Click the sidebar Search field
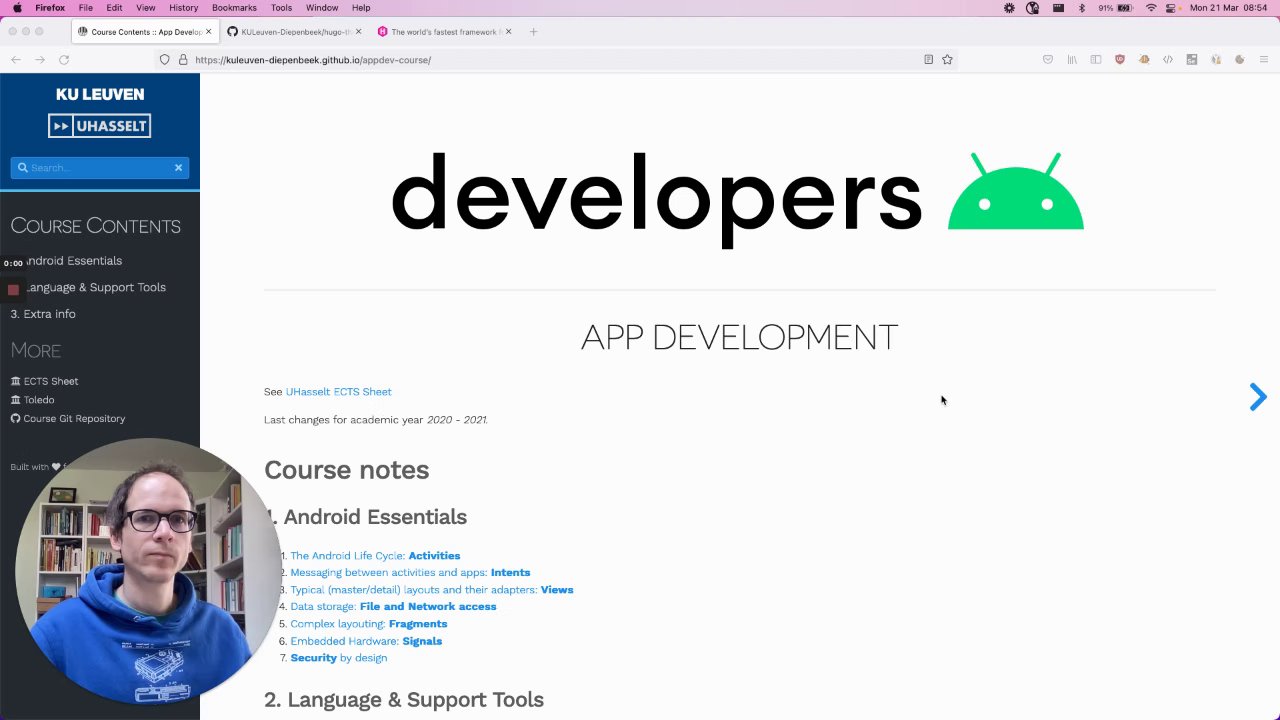The width and height of the screenshot is (1280, 720). pos(100,168)
